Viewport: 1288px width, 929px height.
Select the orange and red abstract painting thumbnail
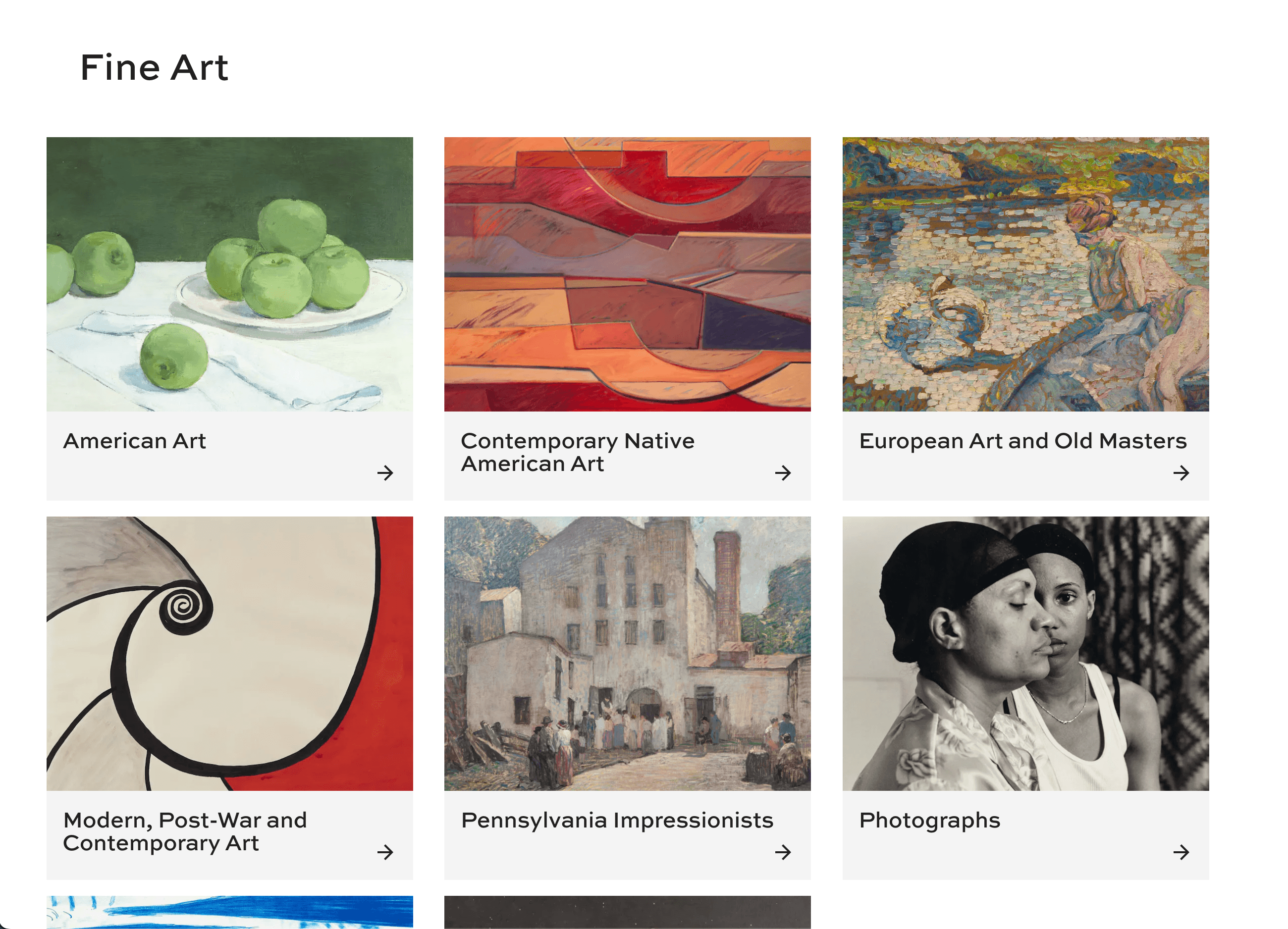628,274
